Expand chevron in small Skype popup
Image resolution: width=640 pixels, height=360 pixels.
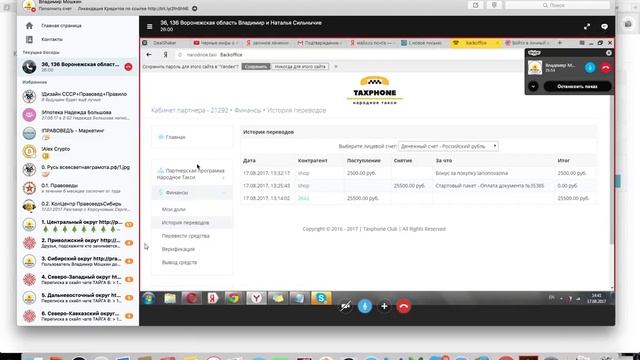pos(533,87)
